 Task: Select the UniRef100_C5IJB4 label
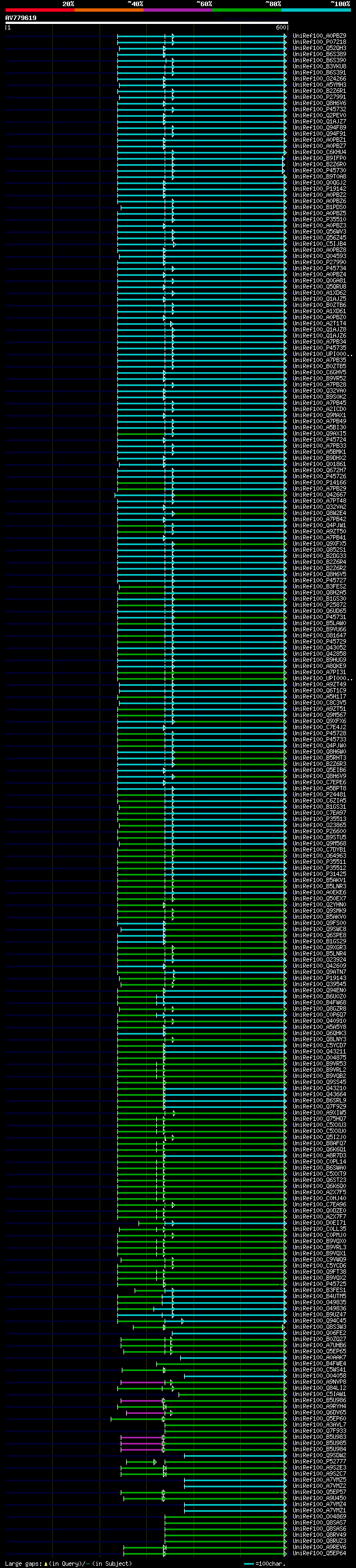pos(319,244)
